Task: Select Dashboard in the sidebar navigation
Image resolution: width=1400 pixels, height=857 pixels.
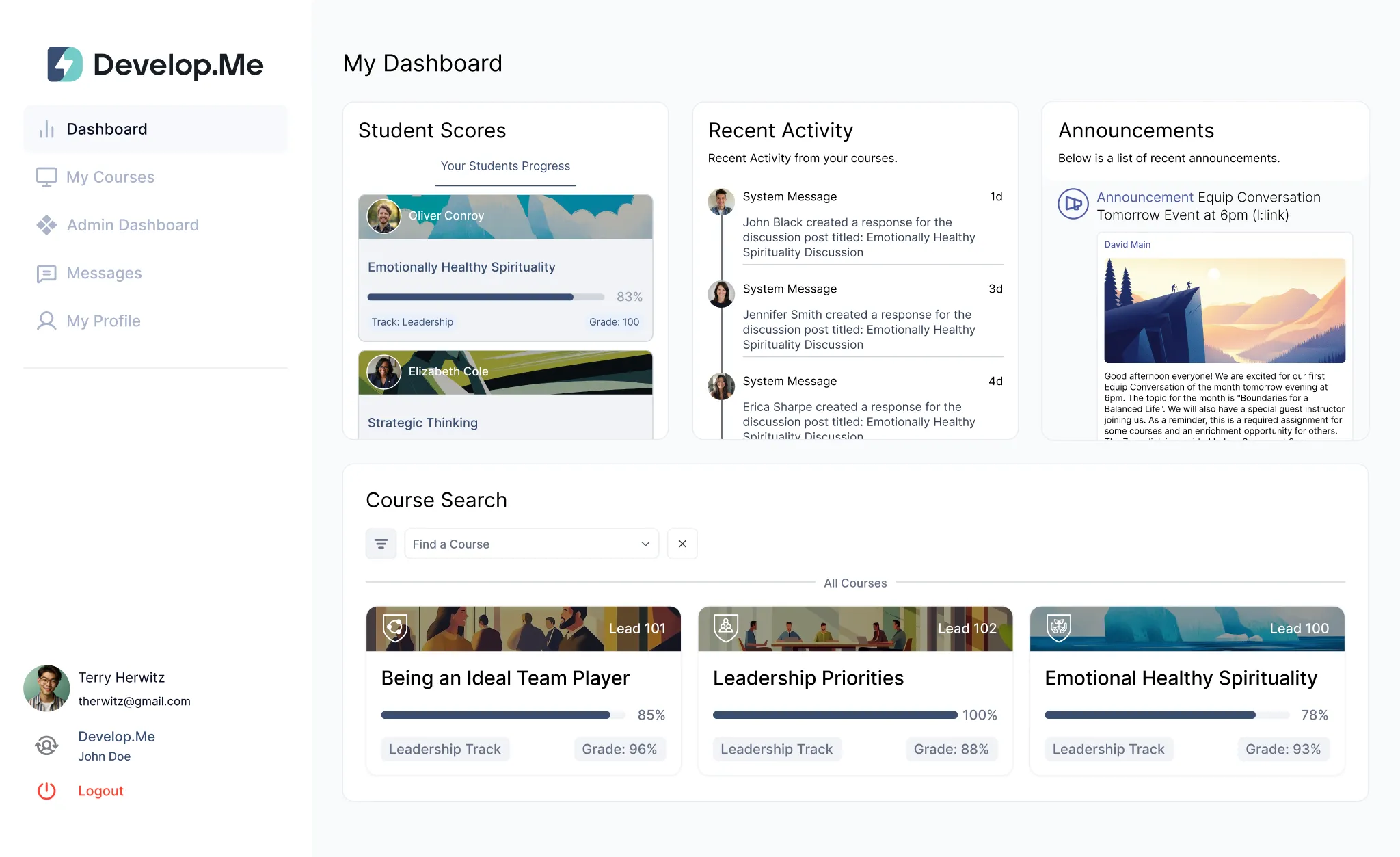Action: coord(107,129)
